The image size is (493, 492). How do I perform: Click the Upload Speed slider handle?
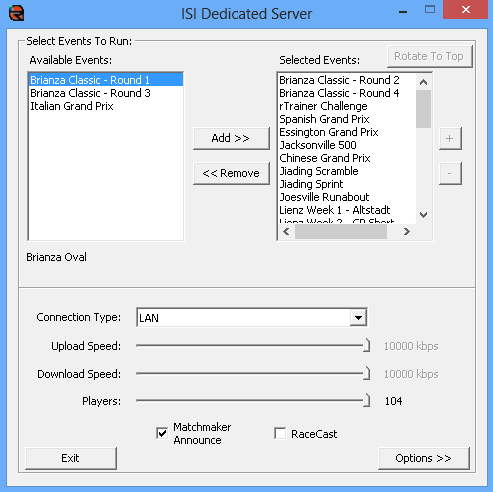(366, 345)
